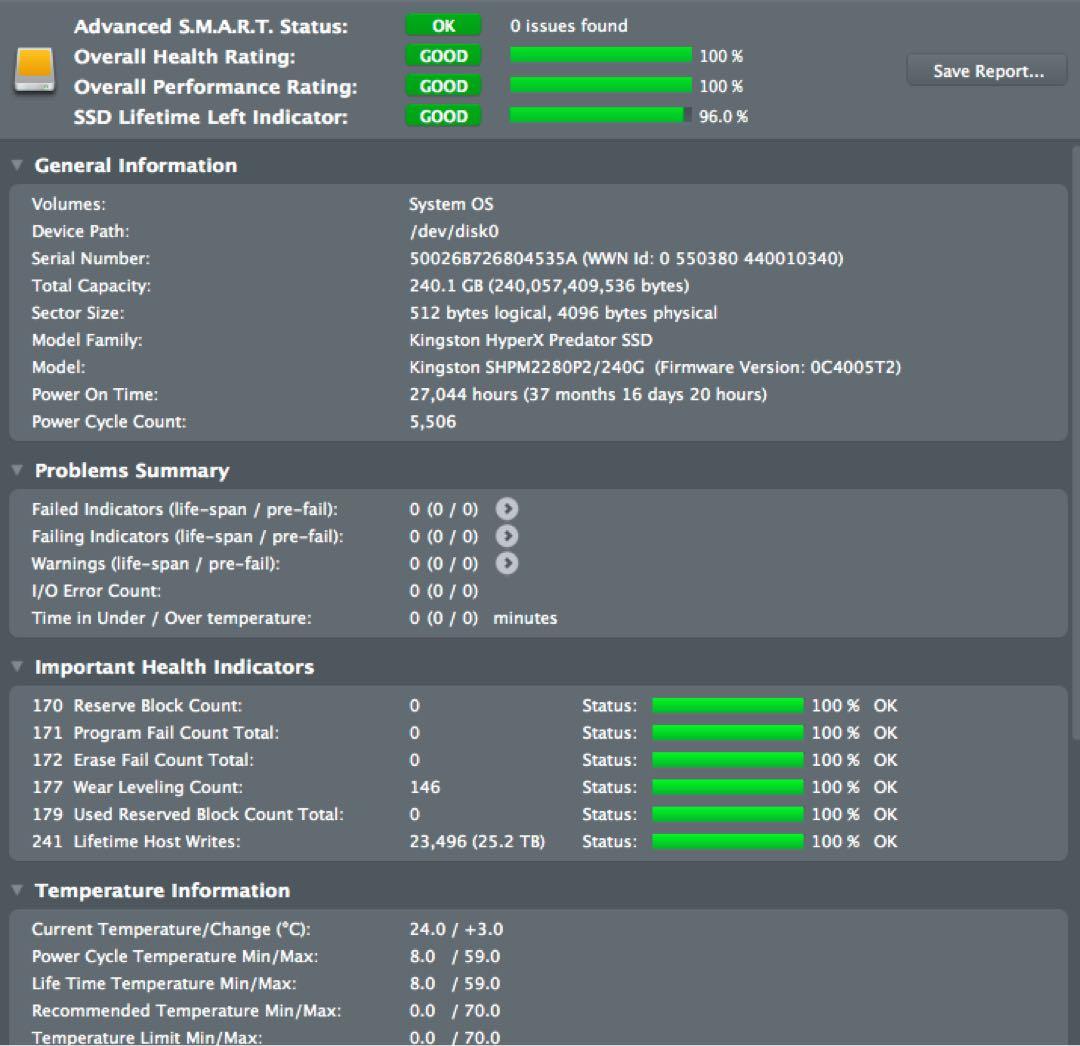Click the 0 issues found label
This screenshot has height=1046, width=1080.
tap(566, 26)
